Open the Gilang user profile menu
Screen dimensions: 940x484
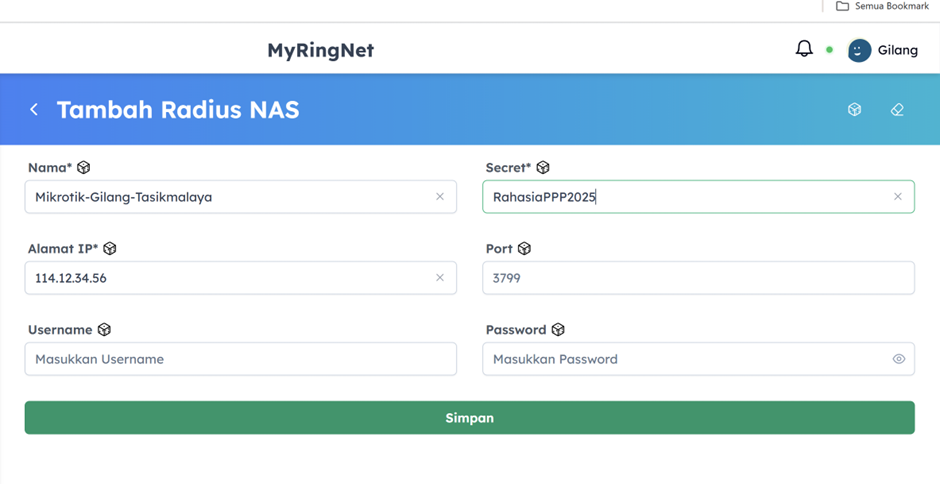point(883,50)
